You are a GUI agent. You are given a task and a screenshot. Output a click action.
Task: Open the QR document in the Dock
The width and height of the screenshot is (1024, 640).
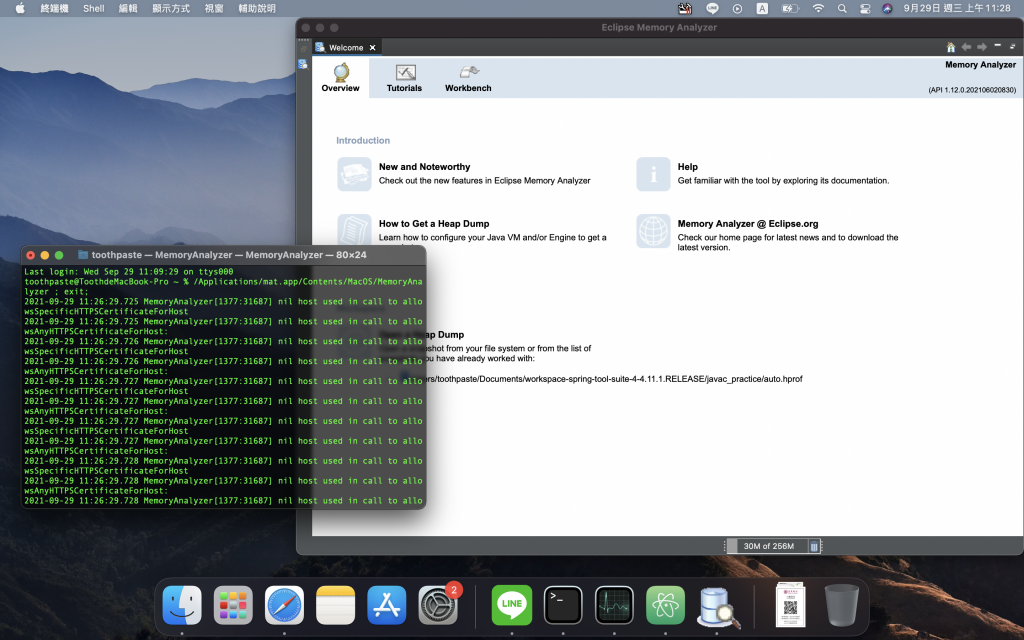coord(790,605)
